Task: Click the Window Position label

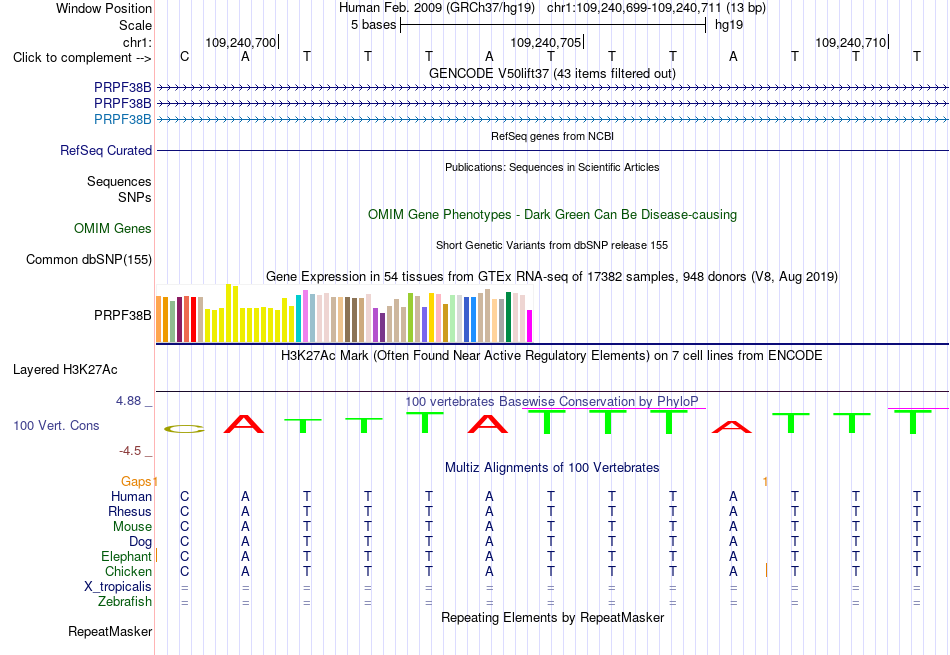Action: point(104,8)
